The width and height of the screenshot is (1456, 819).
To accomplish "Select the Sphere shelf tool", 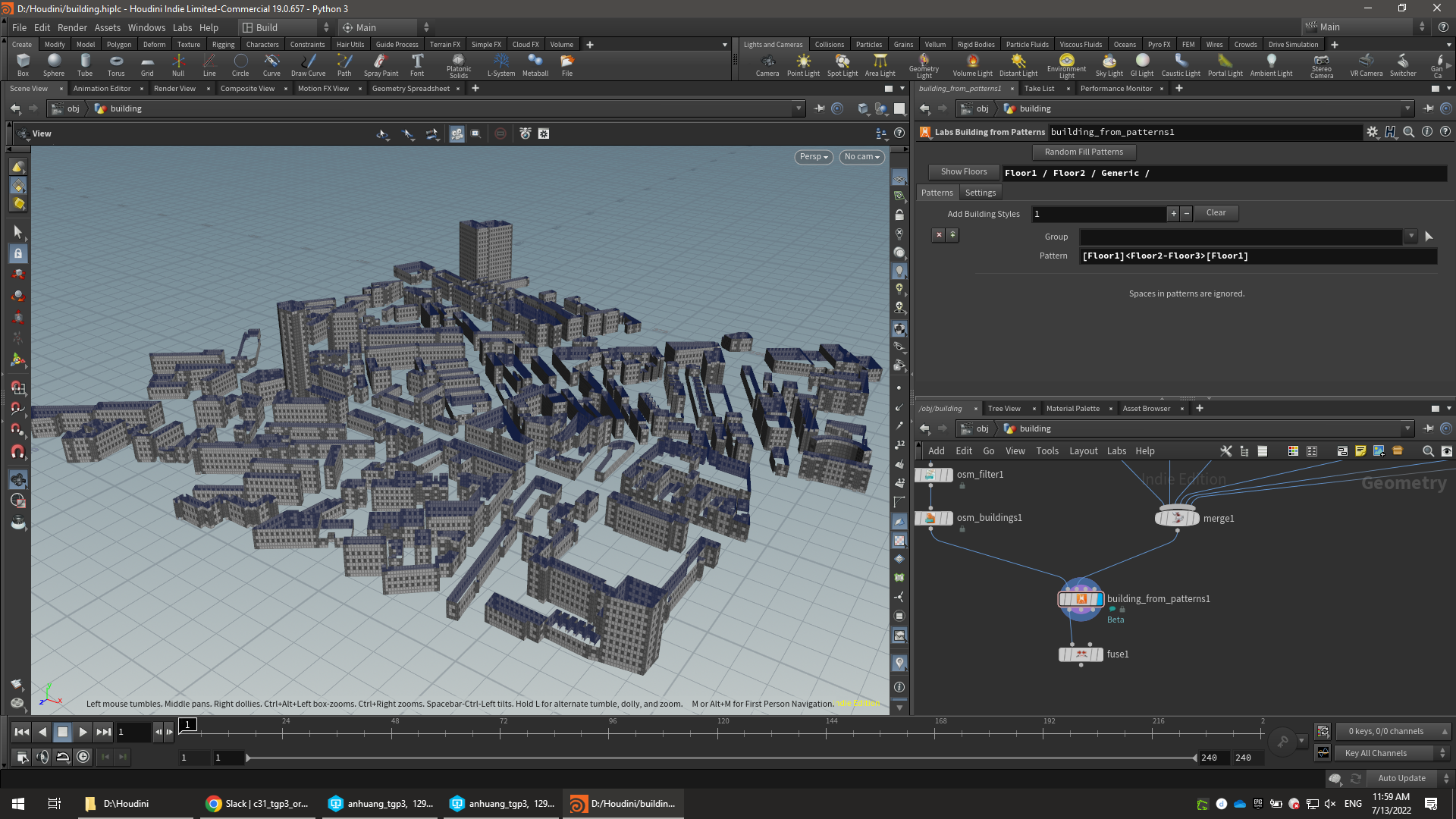I will pyautogui.click(x=53, y=64).
